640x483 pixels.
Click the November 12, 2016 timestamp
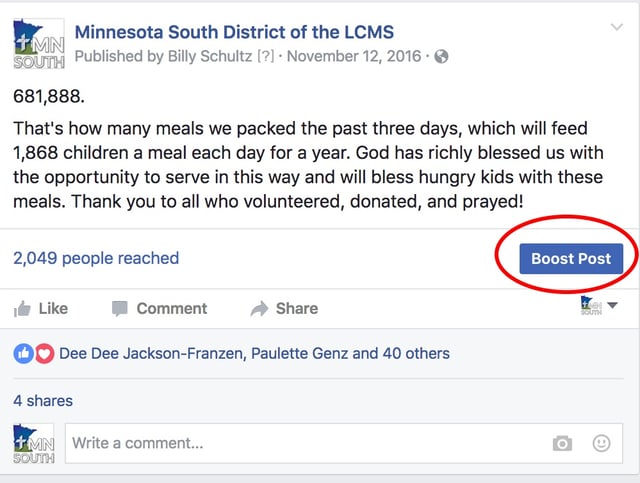point(354,56)
